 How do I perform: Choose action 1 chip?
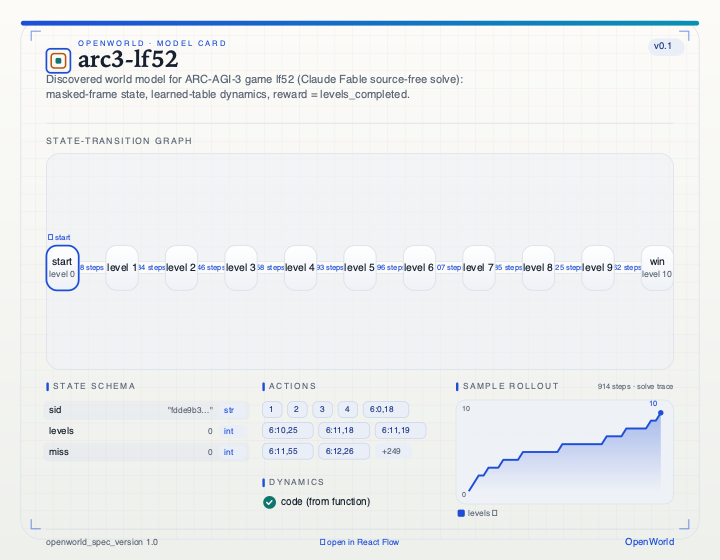pos(271,409)
